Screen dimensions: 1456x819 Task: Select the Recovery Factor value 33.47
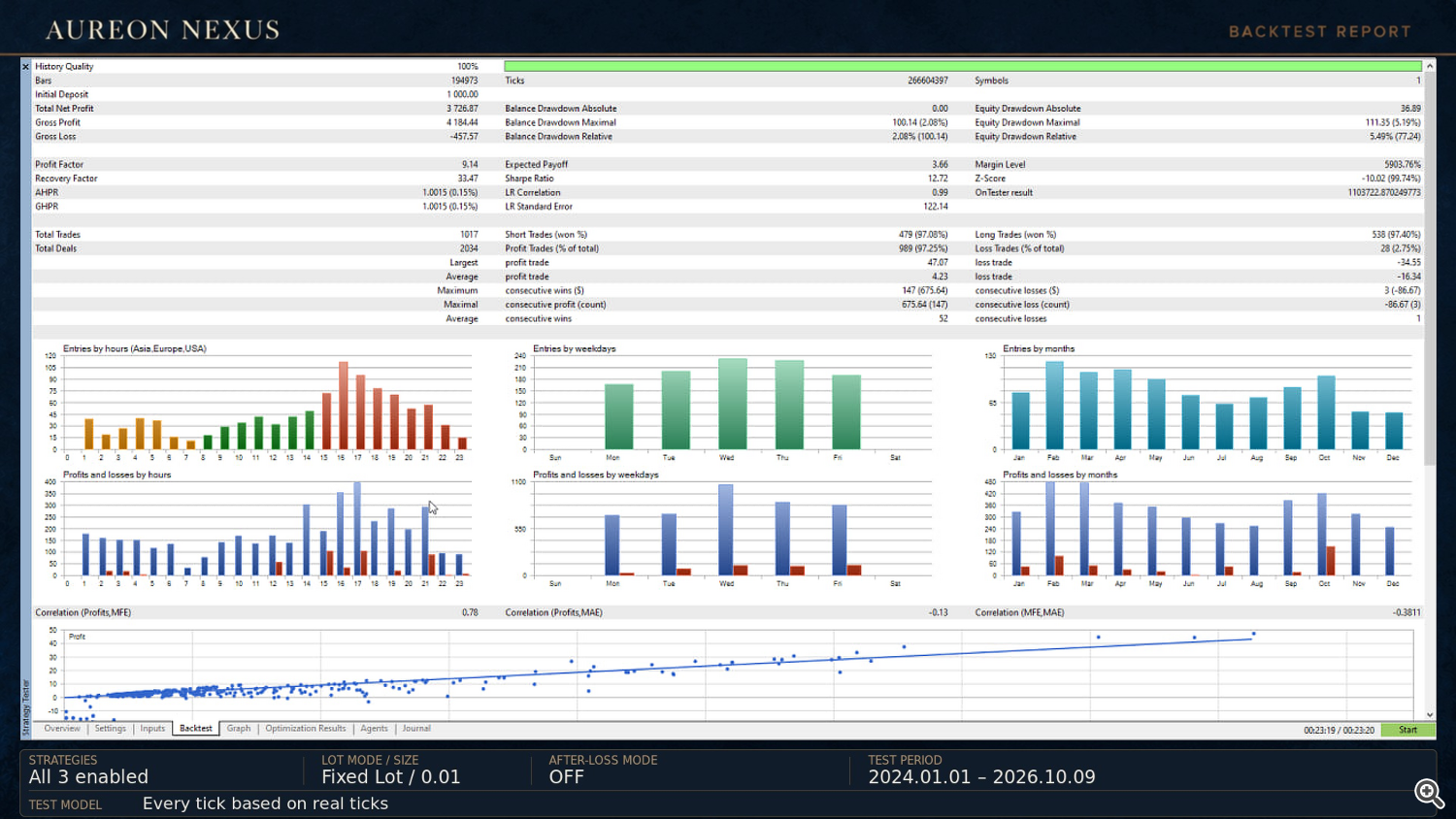tap(468, 179)
